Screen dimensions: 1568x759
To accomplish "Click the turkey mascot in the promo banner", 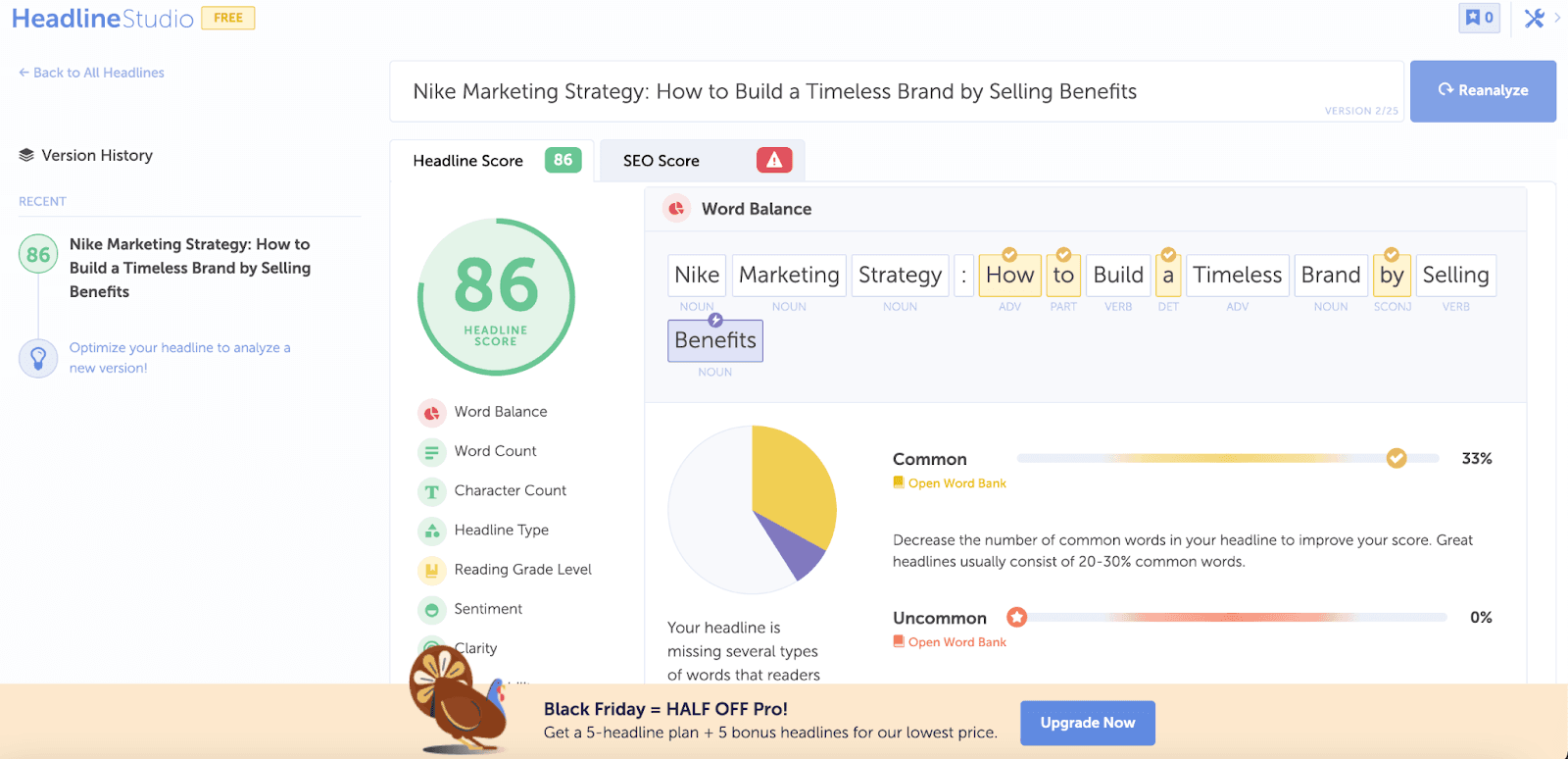I will coord(458,701).
